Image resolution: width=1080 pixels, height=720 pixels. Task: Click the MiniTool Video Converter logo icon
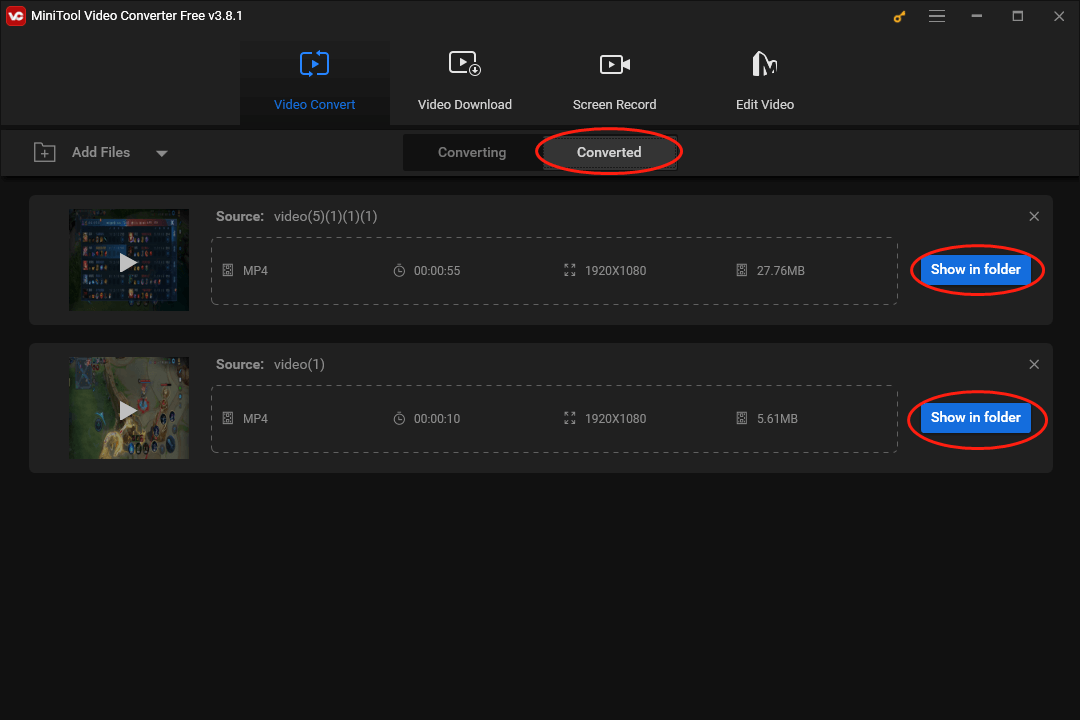(15, 16)
